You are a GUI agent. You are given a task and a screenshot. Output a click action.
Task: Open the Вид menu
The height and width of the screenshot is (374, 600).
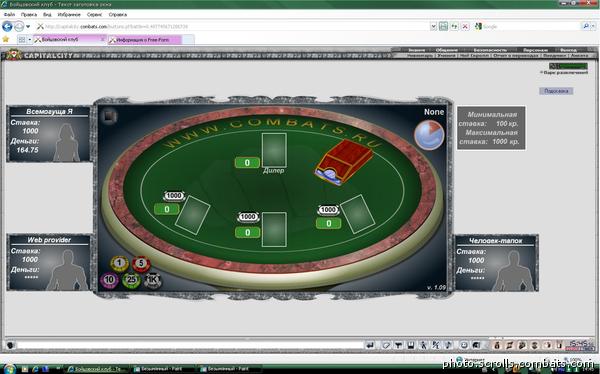click(x=47, y=15)
